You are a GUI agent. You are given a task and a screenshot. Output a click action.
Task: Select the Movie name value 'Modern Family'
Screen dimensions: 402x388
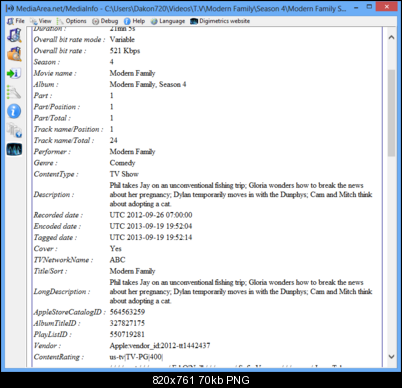point(132,73)
